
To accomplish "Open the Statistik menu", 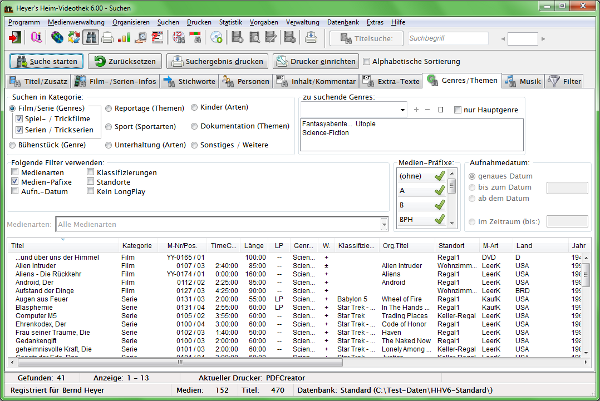I will click(x=231, y=19).
